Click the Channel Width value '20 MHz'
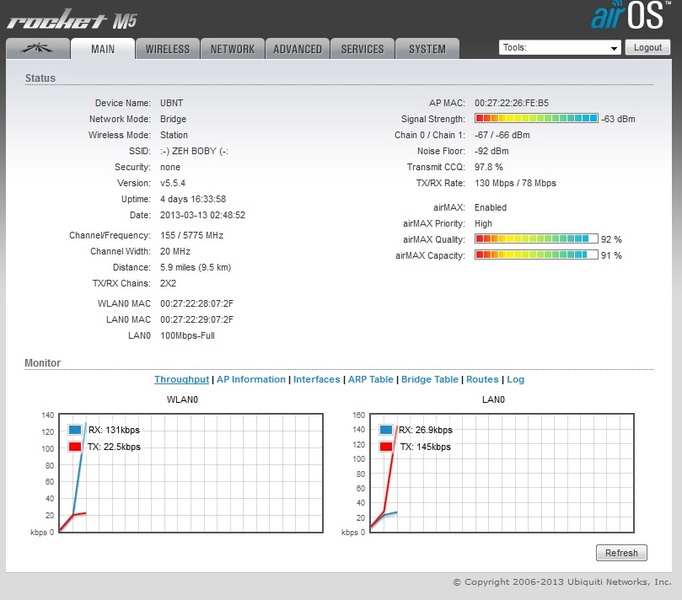682x600 pixels. (x=175, y=251)
